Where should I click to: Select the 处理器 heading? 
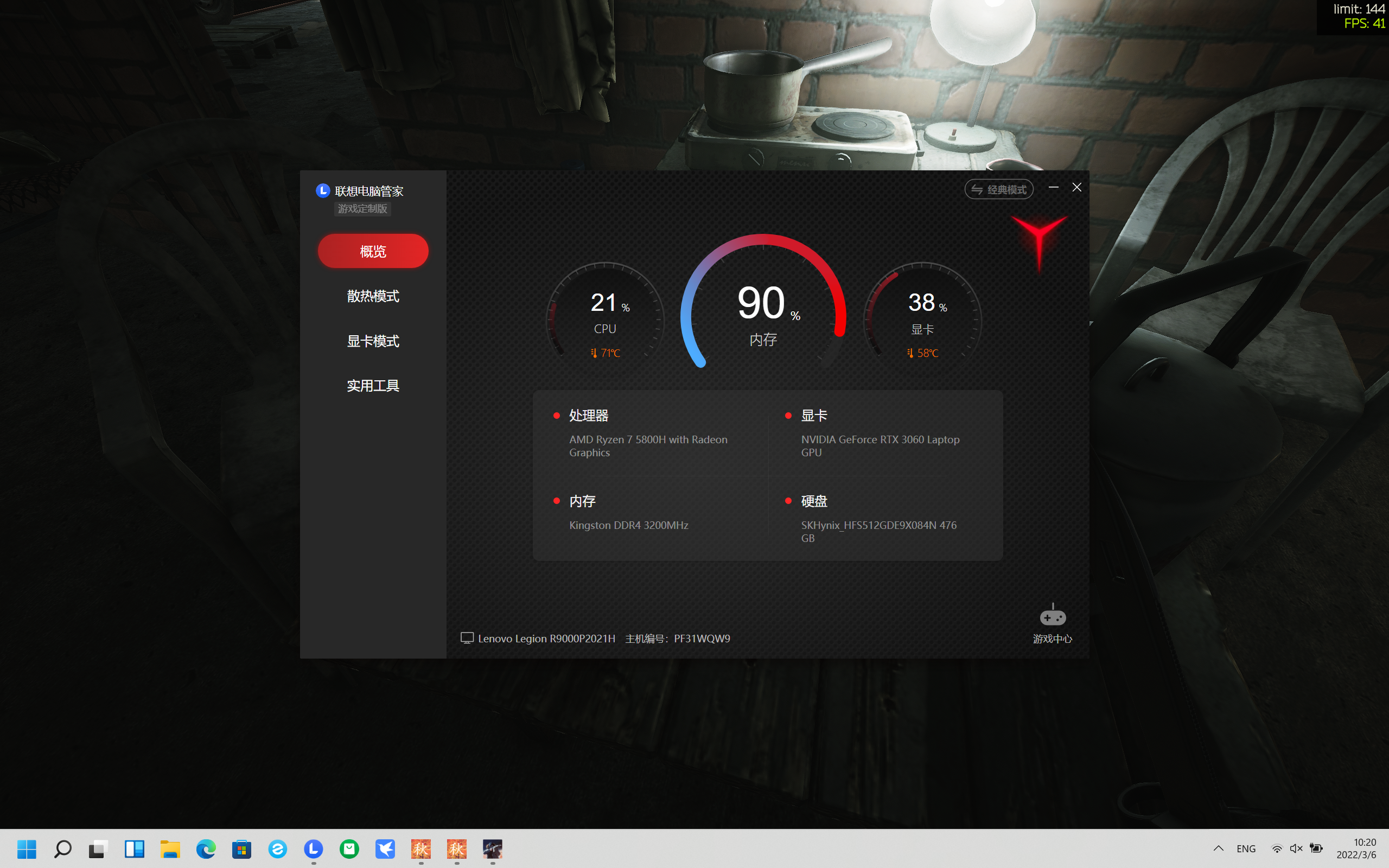[589, 415]
